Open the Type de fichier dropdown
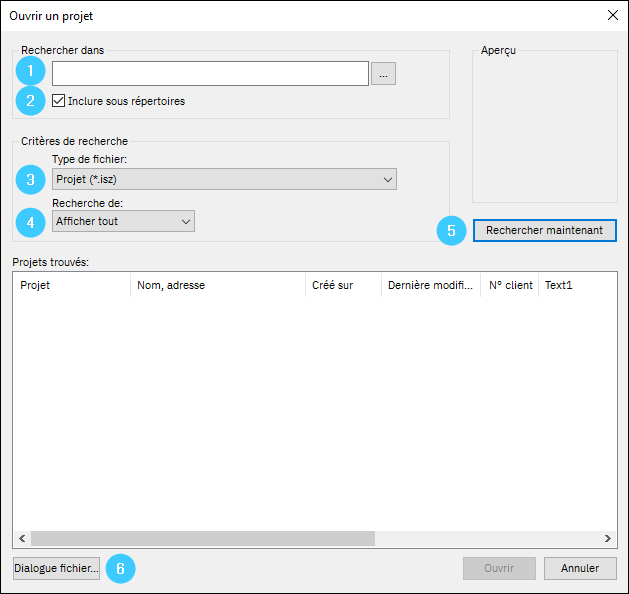This screenshot has width=629, height=594. click(224, 179)
